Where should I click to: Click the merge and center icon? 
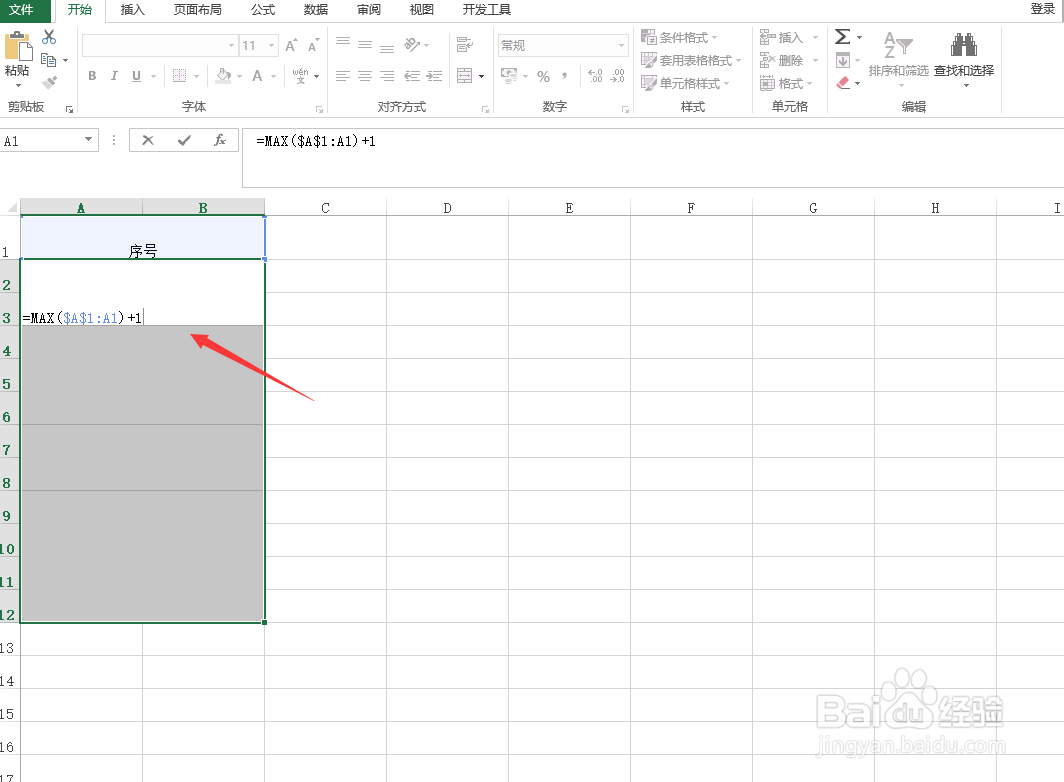click(x=465, y=76)
